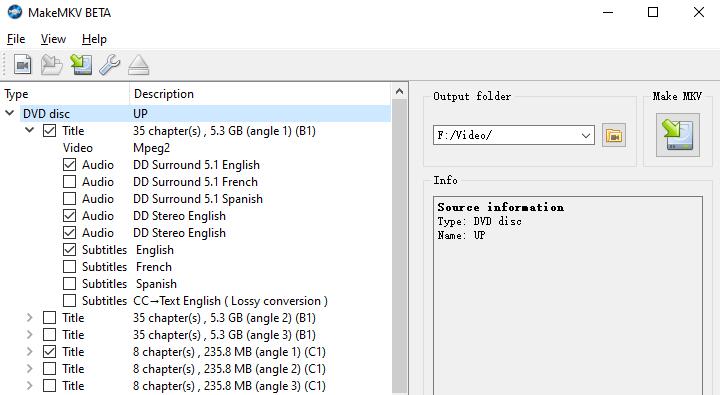
Task: Click the Source information text panel
Action: tap(568, 296)
